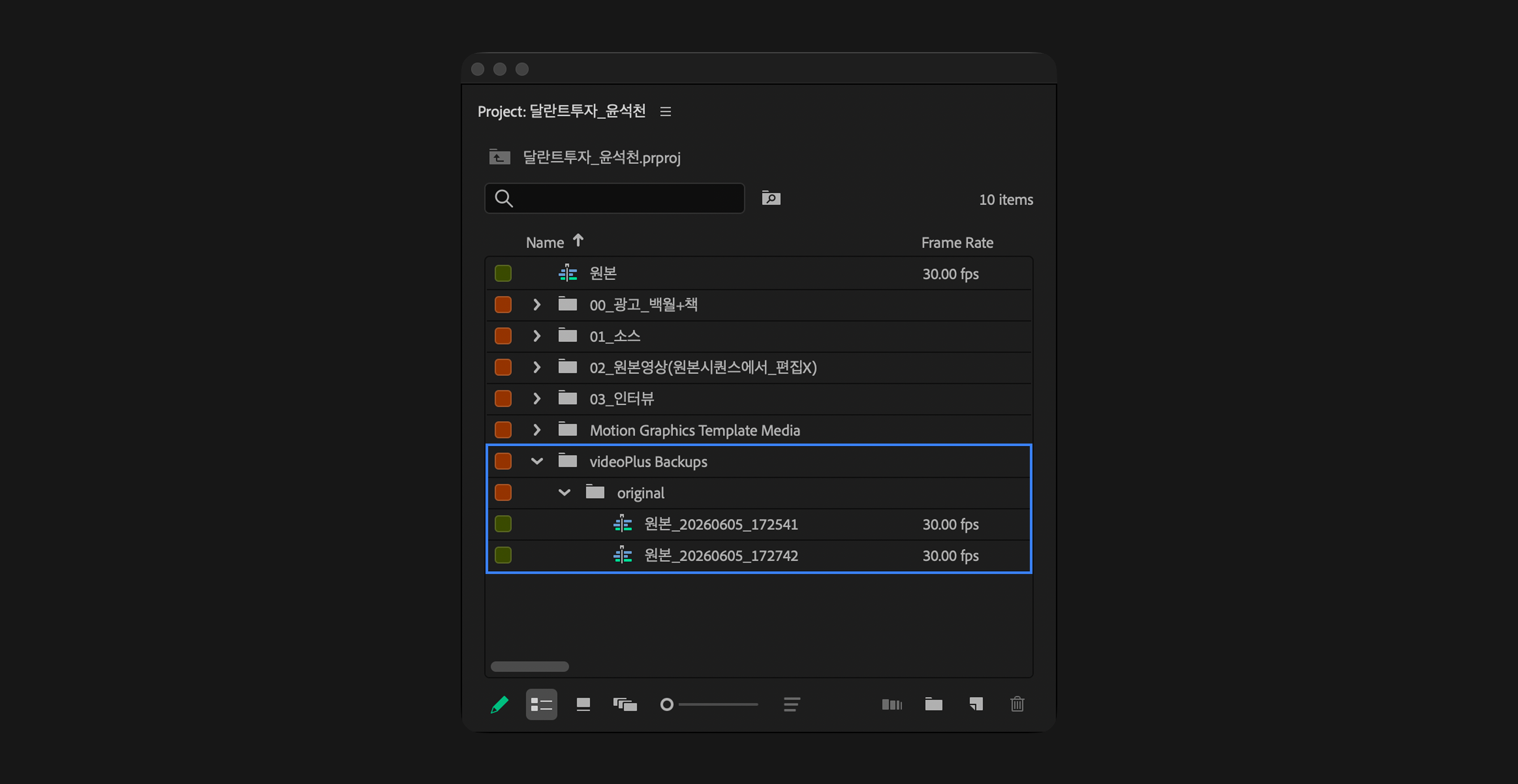Sort by the Name column header
The width and height of the screenshot is (1518, 784).
click(x=544, y=243)
